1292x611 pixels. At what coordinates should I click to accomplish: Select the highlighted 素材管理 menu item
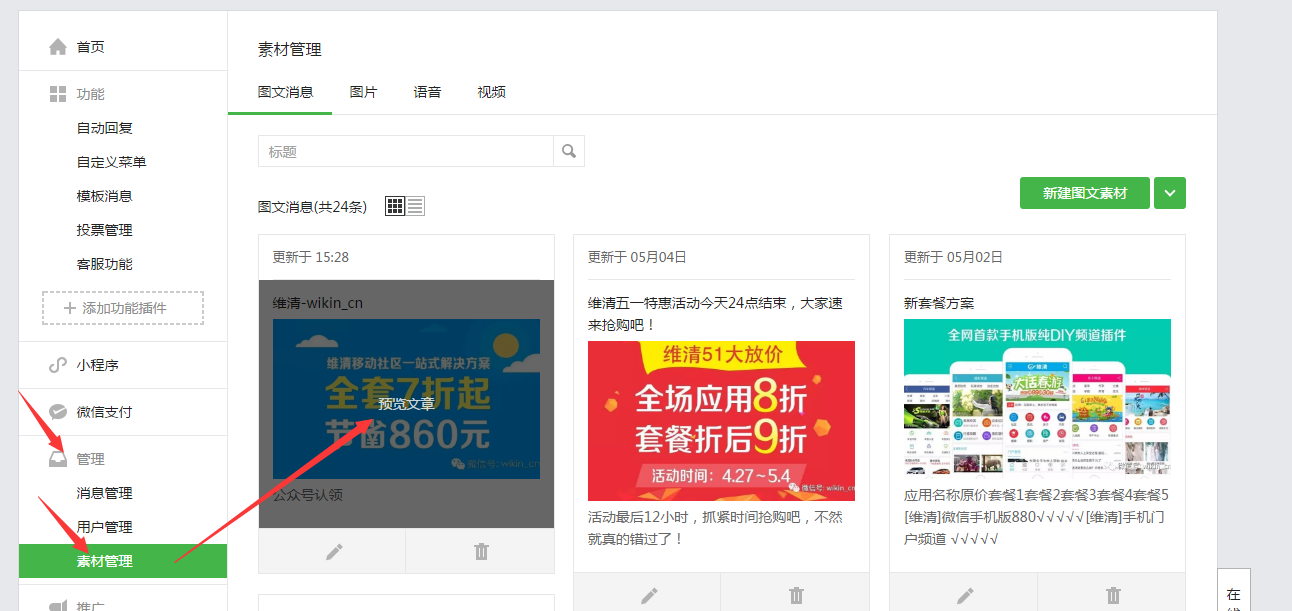click(x=123, y=561)
